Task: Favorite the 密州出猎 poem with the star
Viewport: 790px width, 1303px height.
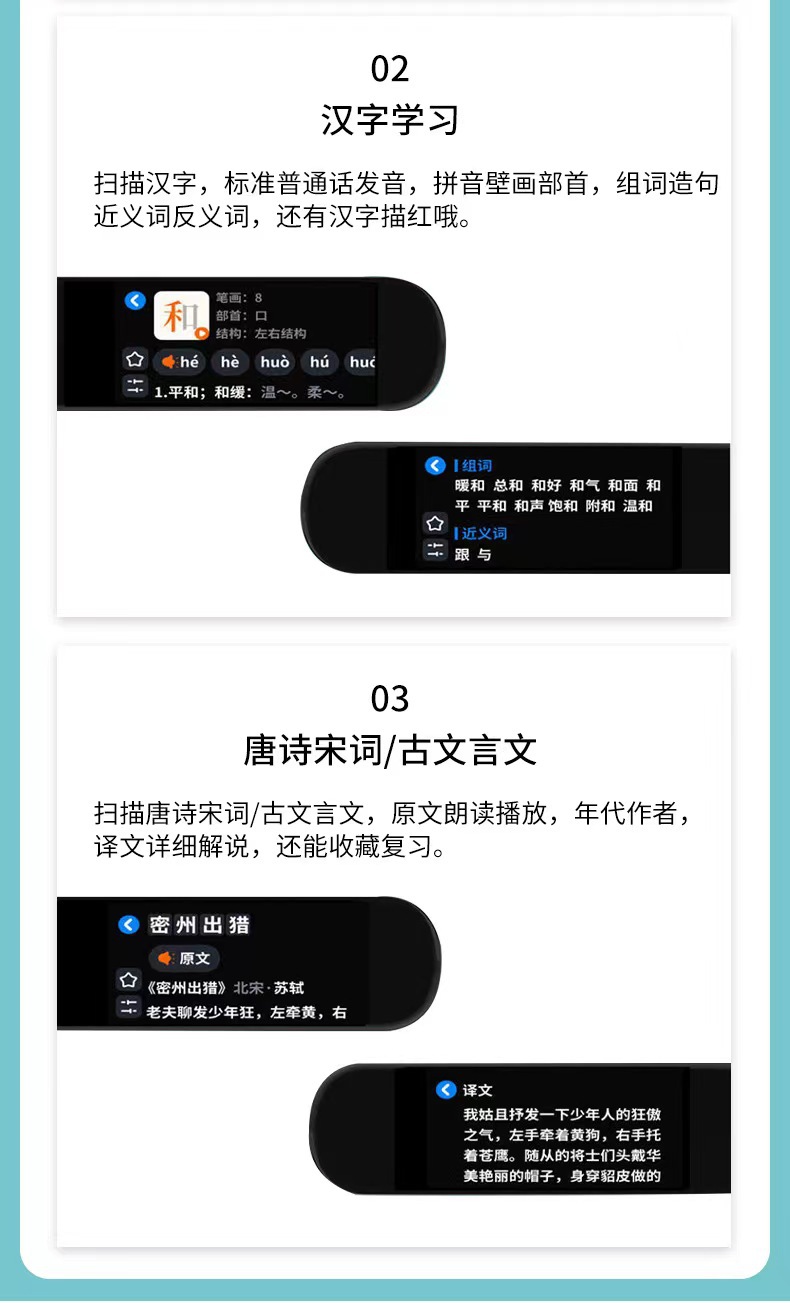Action: pyautogui.click(x=128, y=980)
